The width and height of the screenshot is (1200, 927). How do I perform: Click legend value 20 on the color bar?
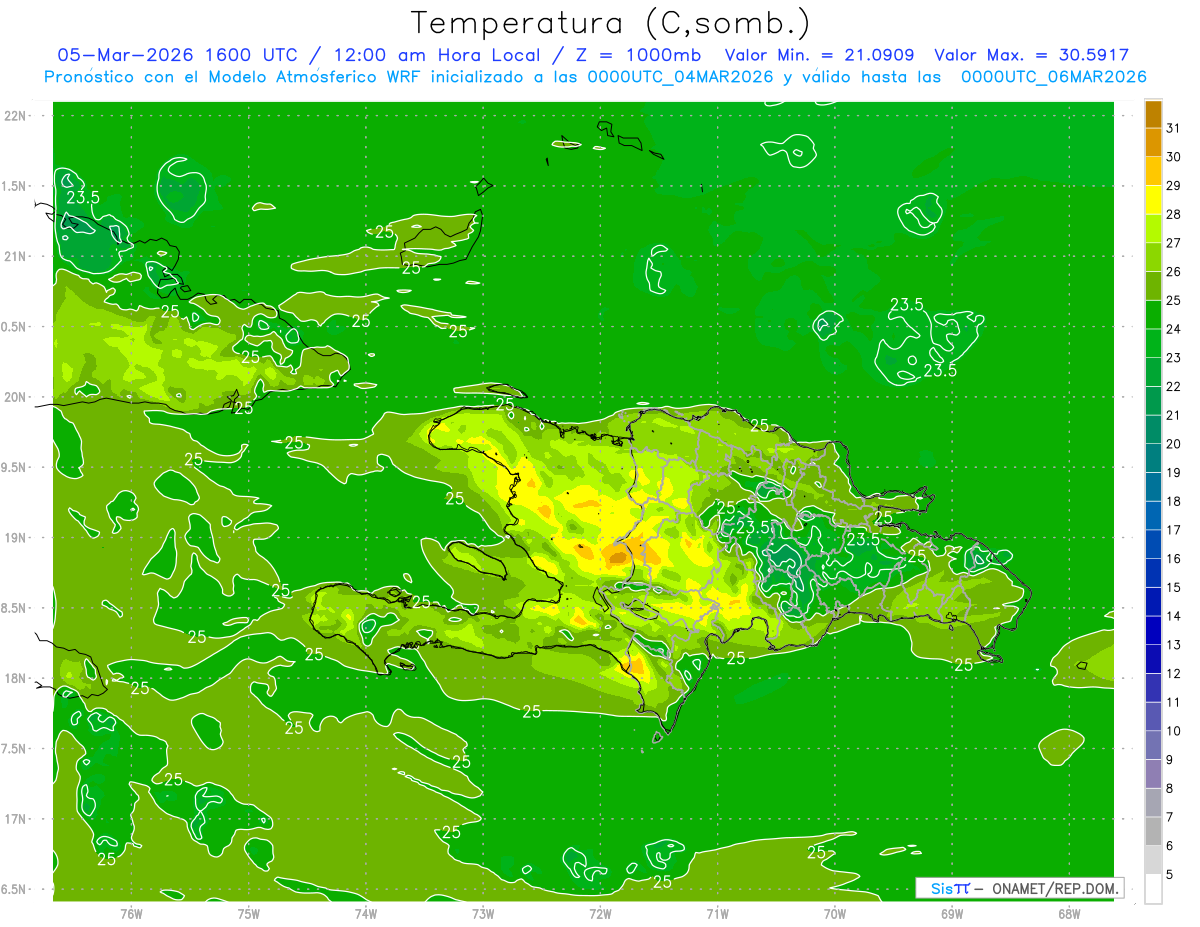coord(1174,444)
